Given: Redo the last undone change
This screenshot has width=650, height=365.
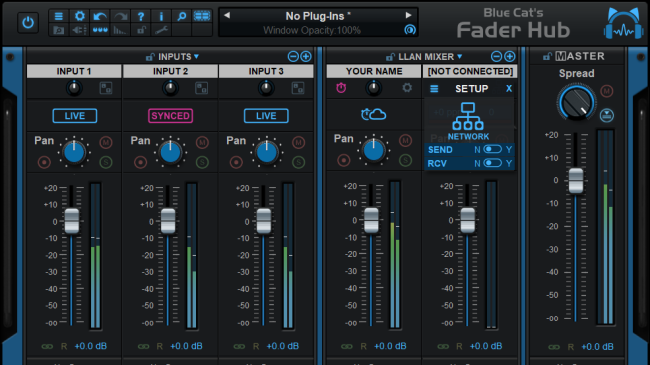Looking at the screenshot, I should 121,16.
